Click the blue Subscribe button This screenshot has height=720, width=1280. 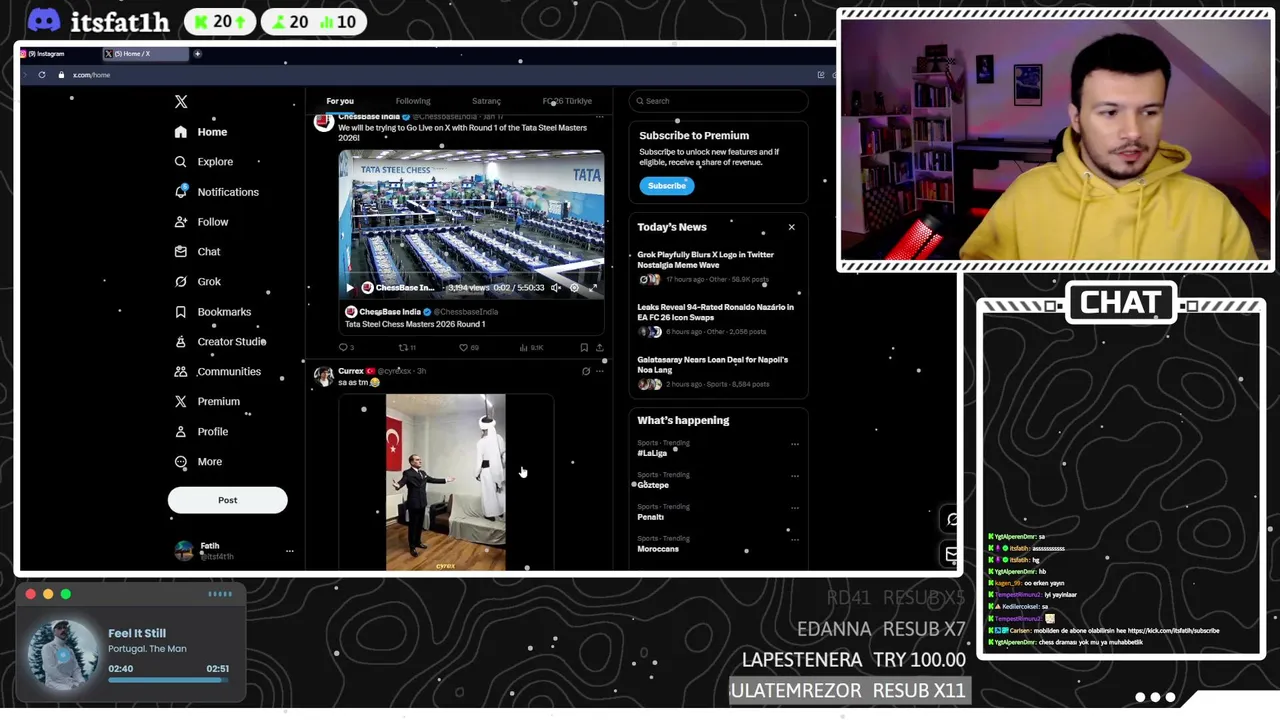click(x=666, y=186)
